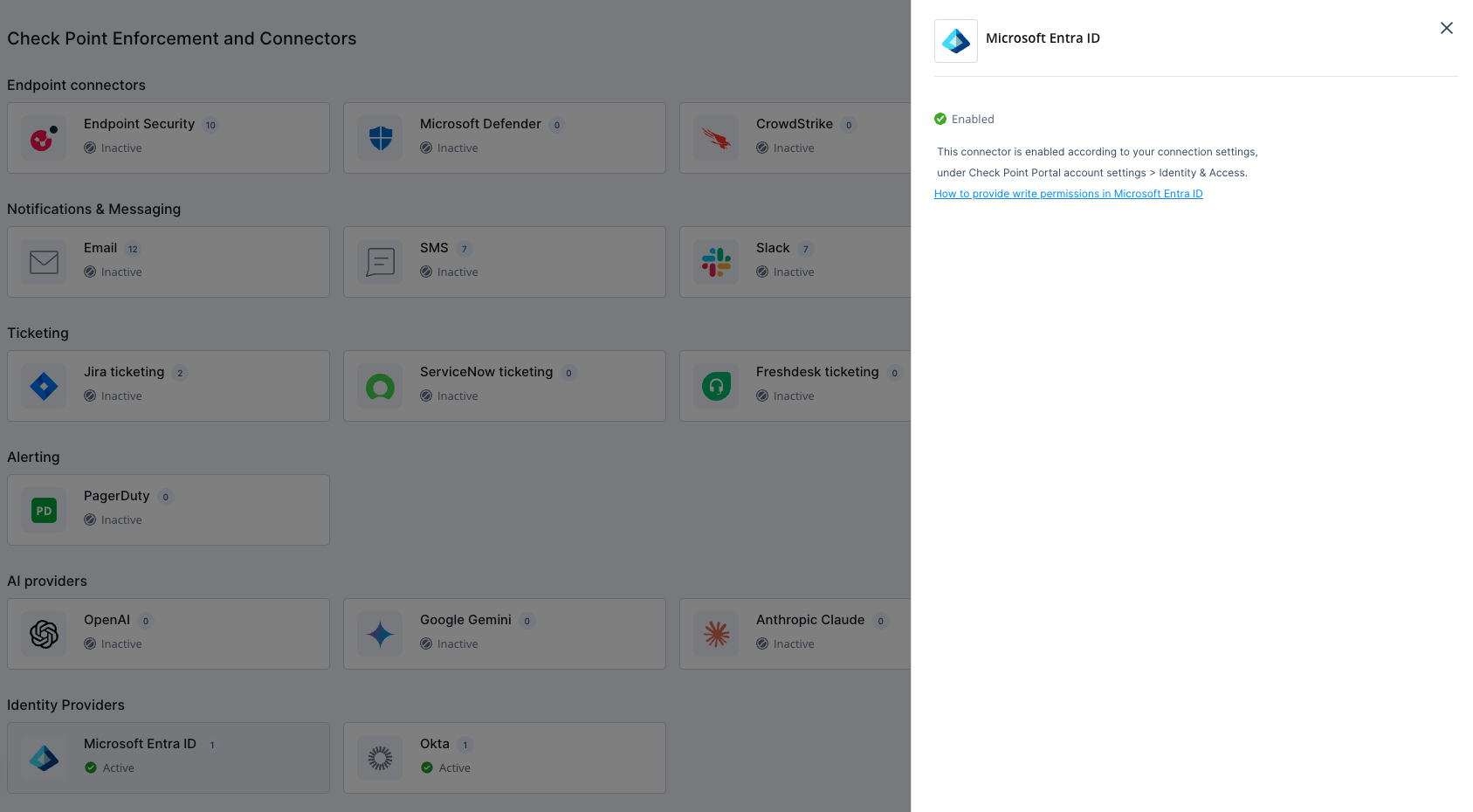Viewport: 1473px width, 812px height.
Task: Click the Jira ticketing count badge 2
Action: 180,373
